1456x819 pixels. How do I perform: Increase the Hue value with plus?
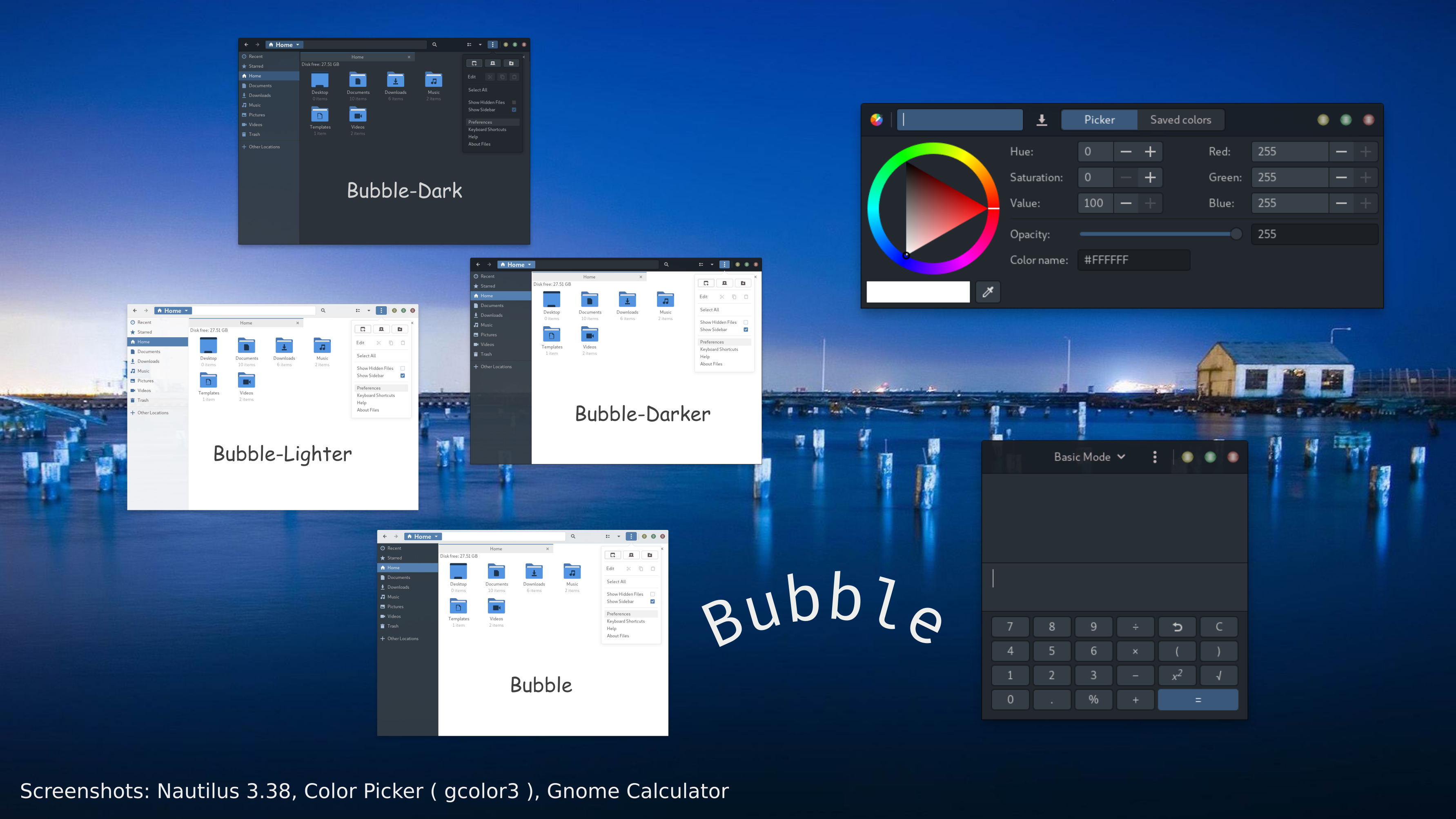point(1150,151)
